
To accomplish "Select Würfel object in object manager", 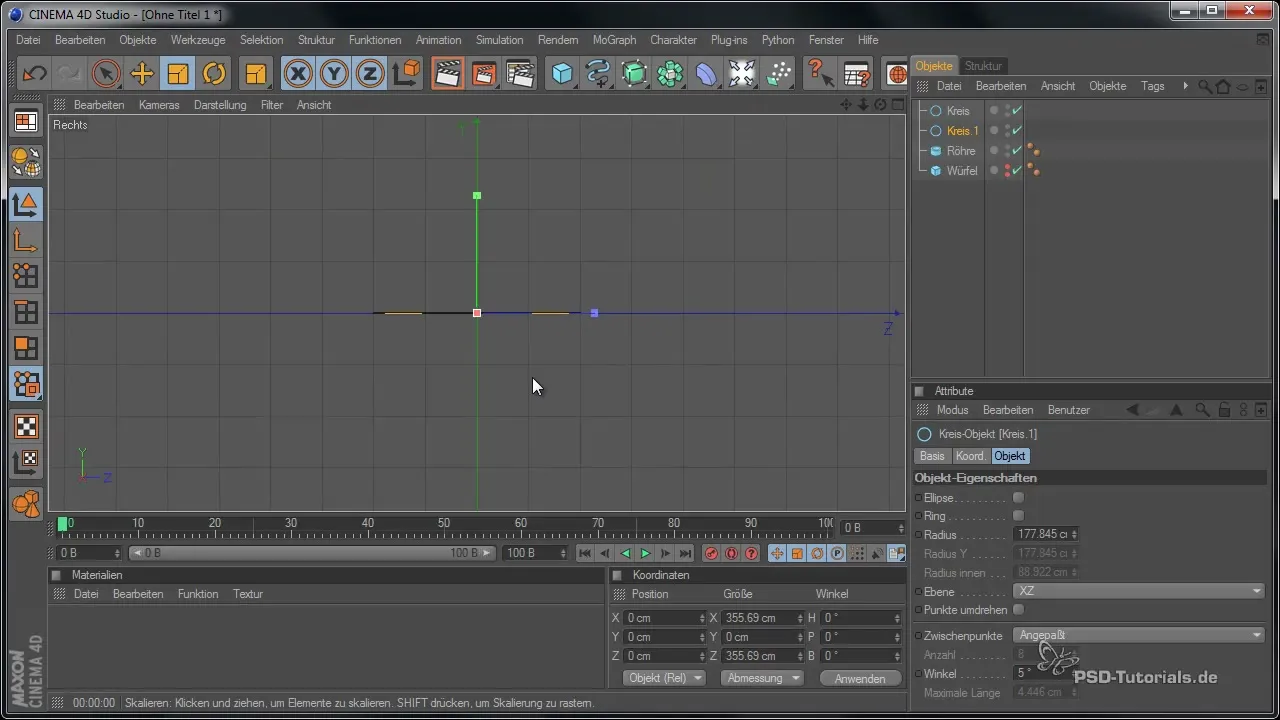I will coord(961,171).
